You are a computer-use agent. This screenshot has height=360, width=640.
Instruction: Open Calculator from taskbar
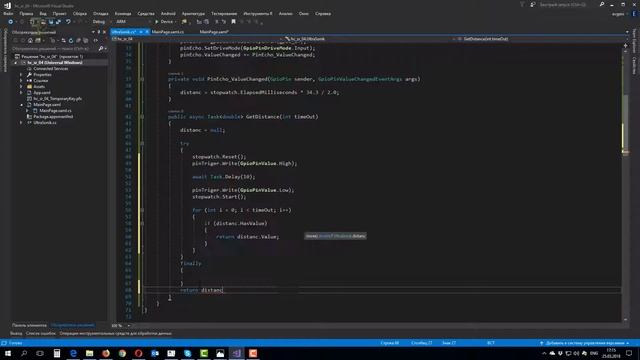pyautogui.click(x=57, y=353)
